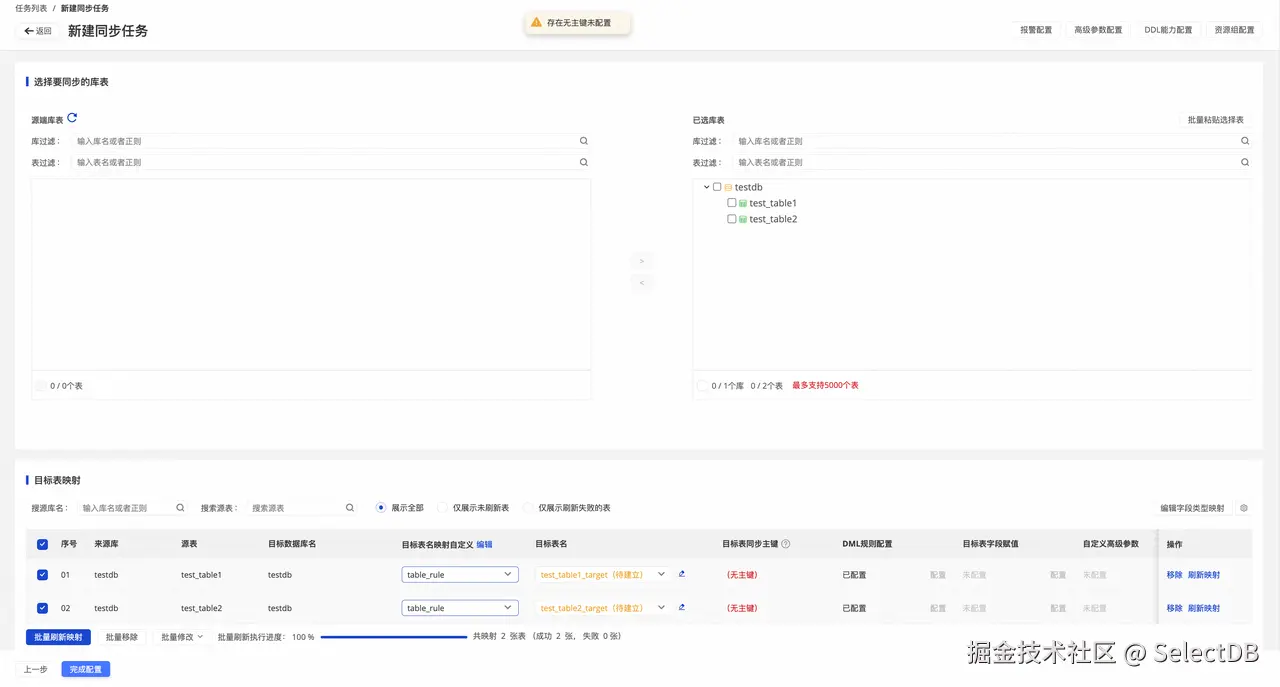Screen dimensions: 1280x687
Task: Click search icon in 搜索源表 field
Action: 350,508
